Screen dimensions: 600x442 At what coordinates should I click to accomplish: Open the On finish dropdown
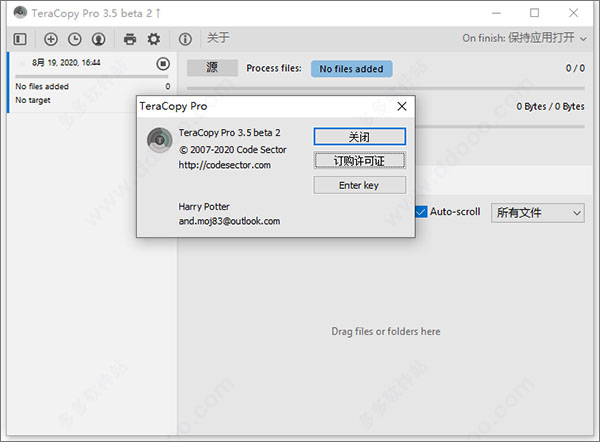tap(524, 38)
